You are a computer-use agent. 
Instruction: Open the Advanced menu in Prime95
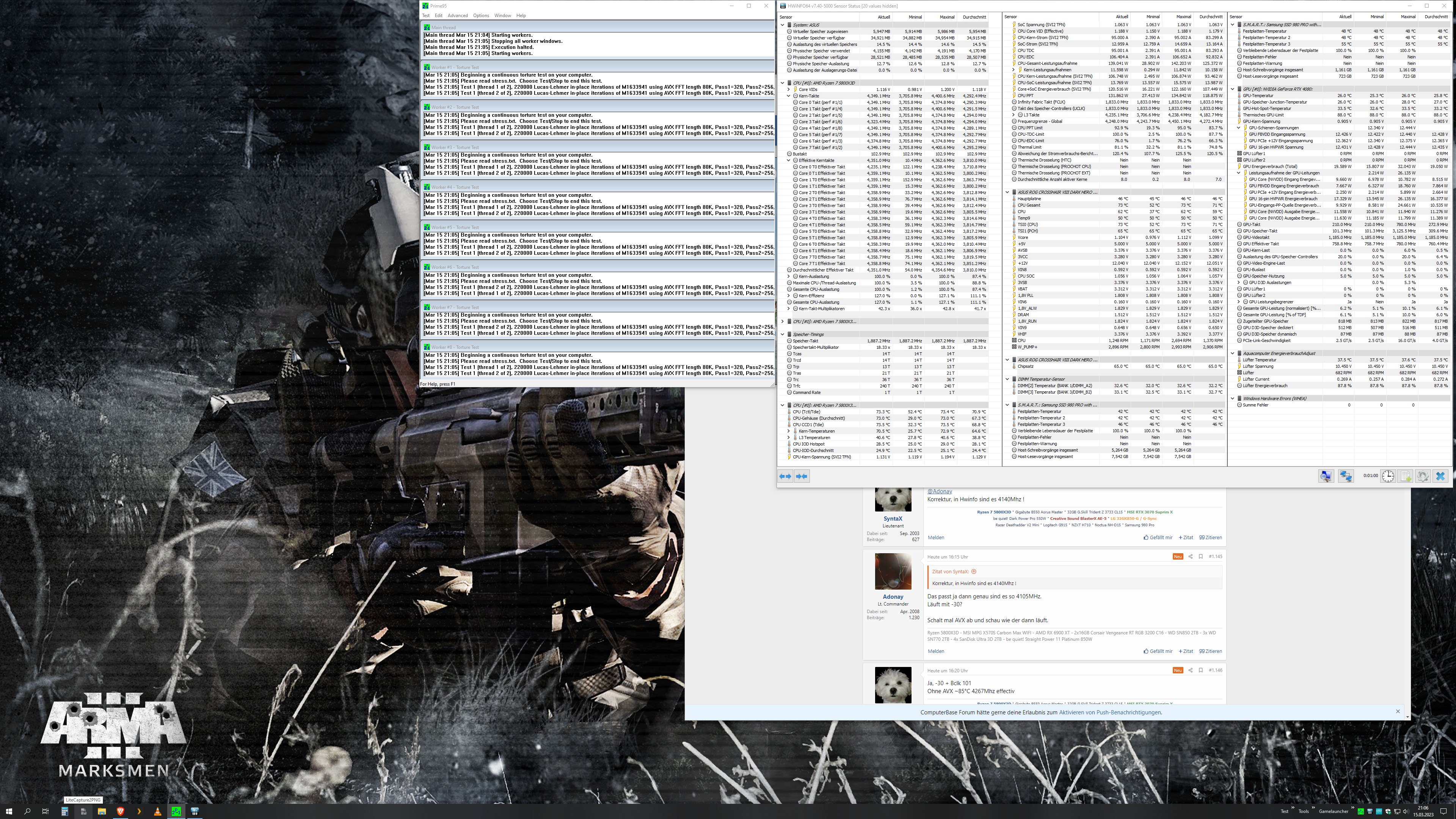(x=457, y=15)
